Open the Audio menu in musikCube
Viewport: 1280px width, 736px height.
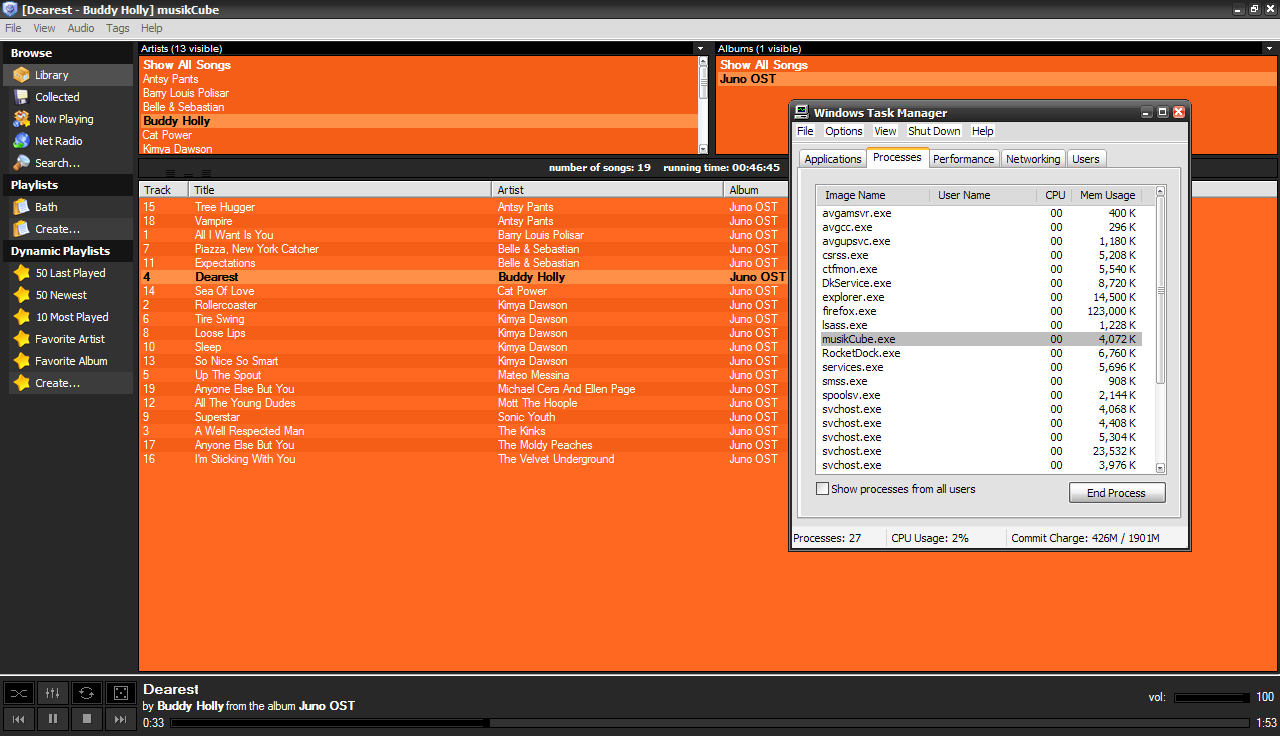(80, 27)
